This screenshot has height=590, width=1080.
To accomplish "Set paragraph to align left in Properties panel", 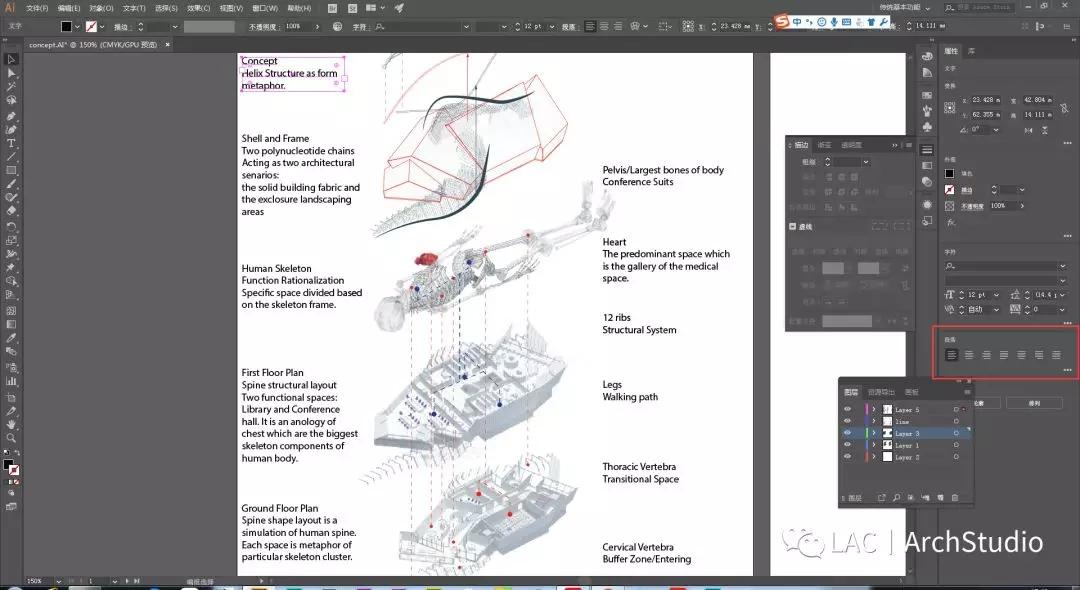I will pyautogui.click(x=951, y=355).
